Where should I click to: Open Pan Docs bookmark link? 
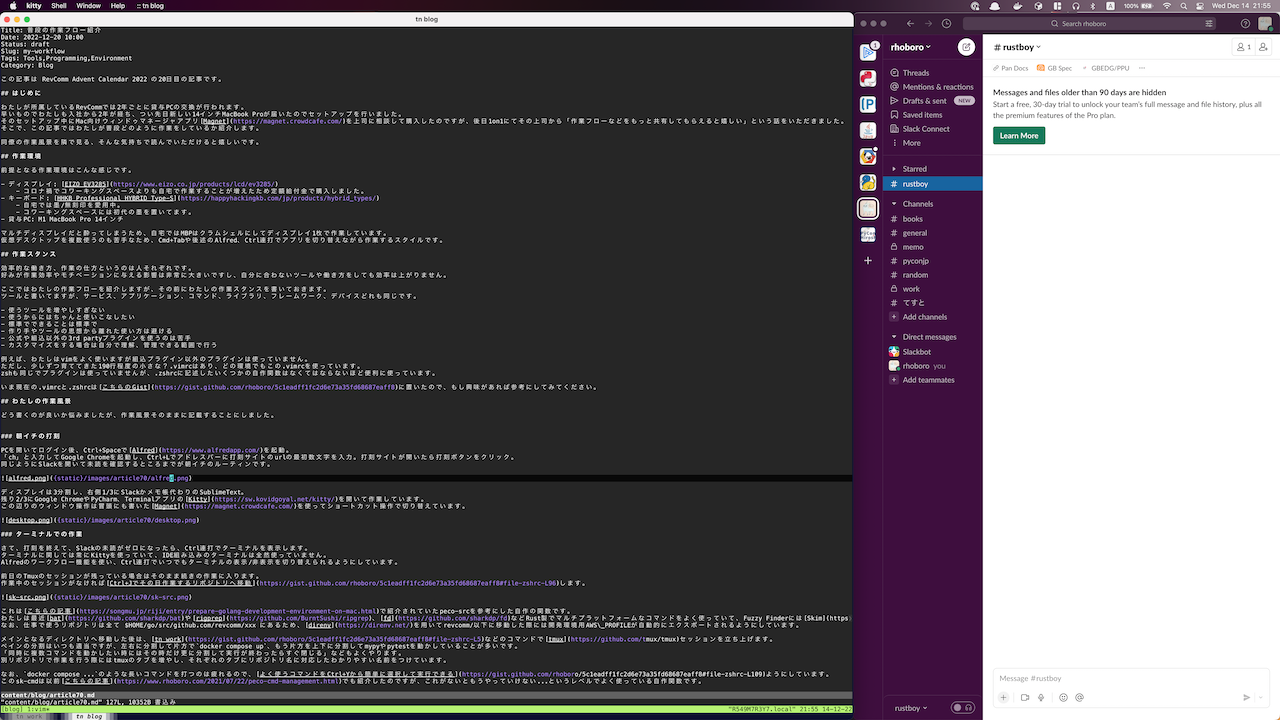coord(1010,68)
